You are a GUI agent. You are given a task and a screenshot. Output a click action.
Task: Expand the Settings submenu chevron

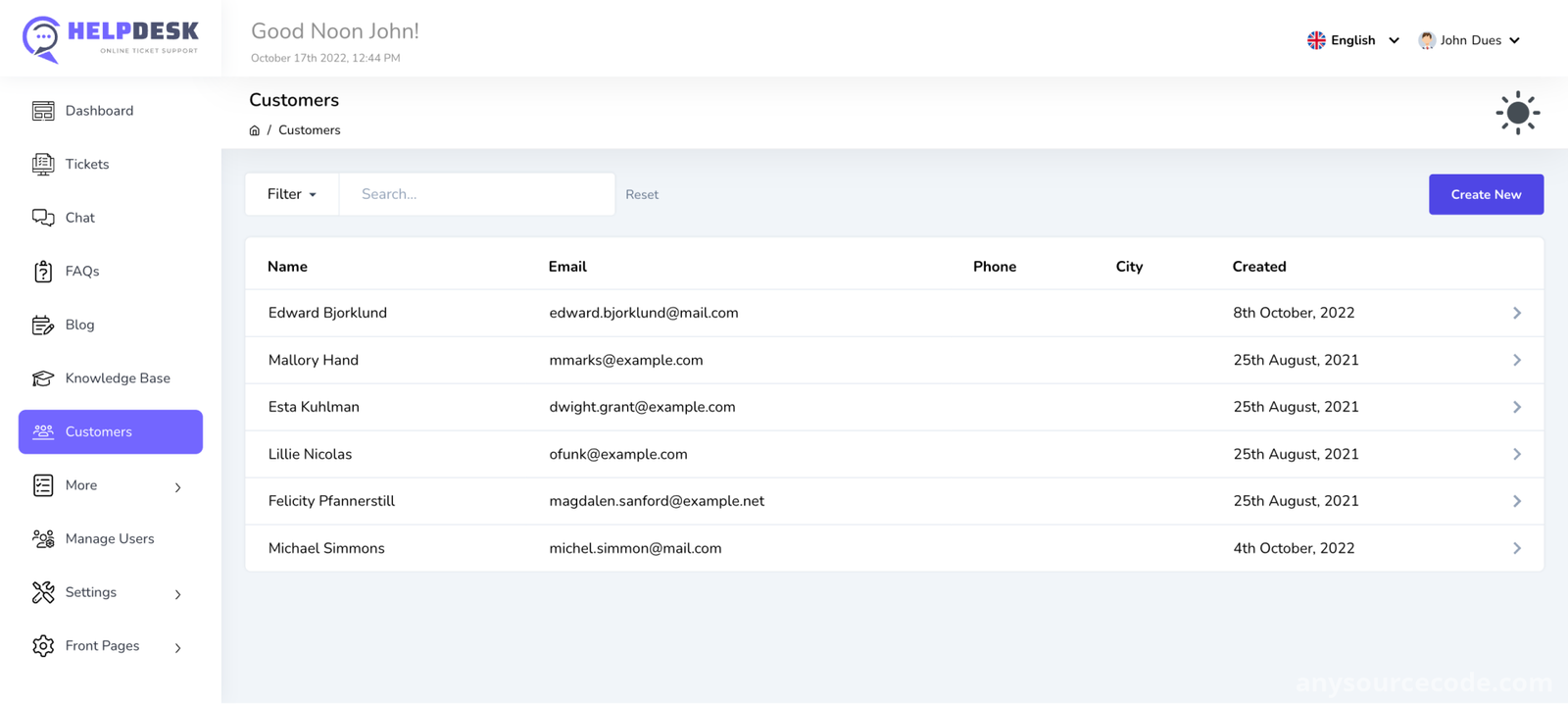point(178,594)
